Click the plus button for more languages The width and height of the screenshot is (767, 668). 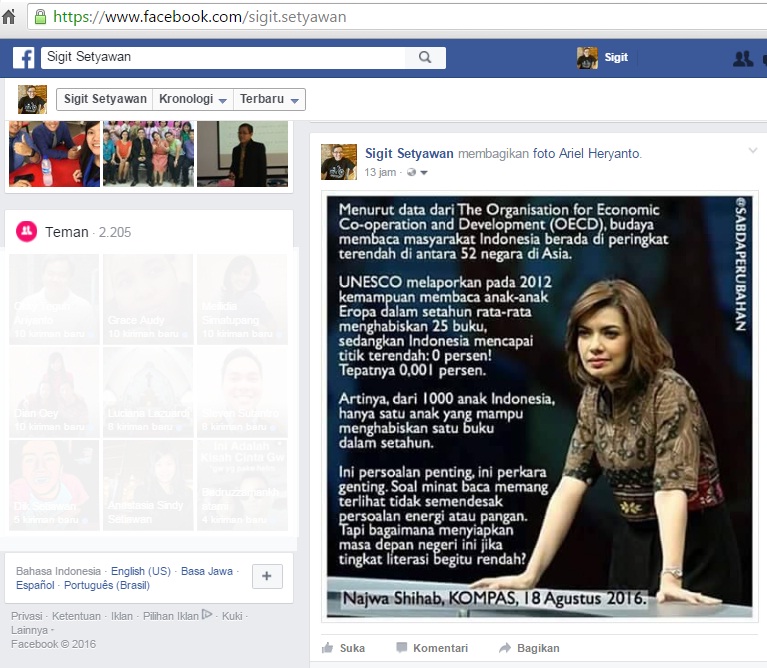(267, 576)
